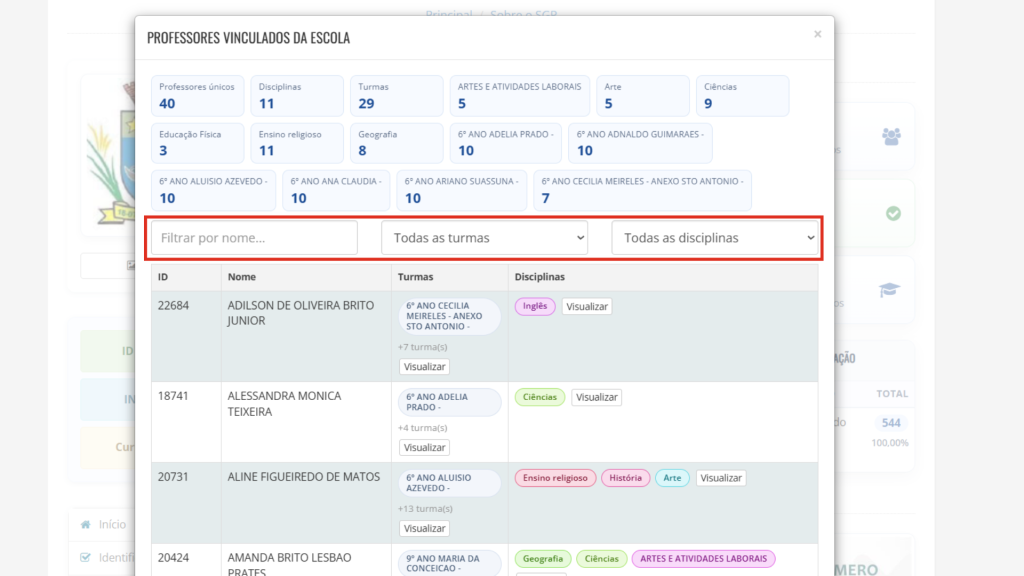Close the Professores Vinculados modal with X
The width and height of the screenshot is (1024, 576).
(817, 34)
